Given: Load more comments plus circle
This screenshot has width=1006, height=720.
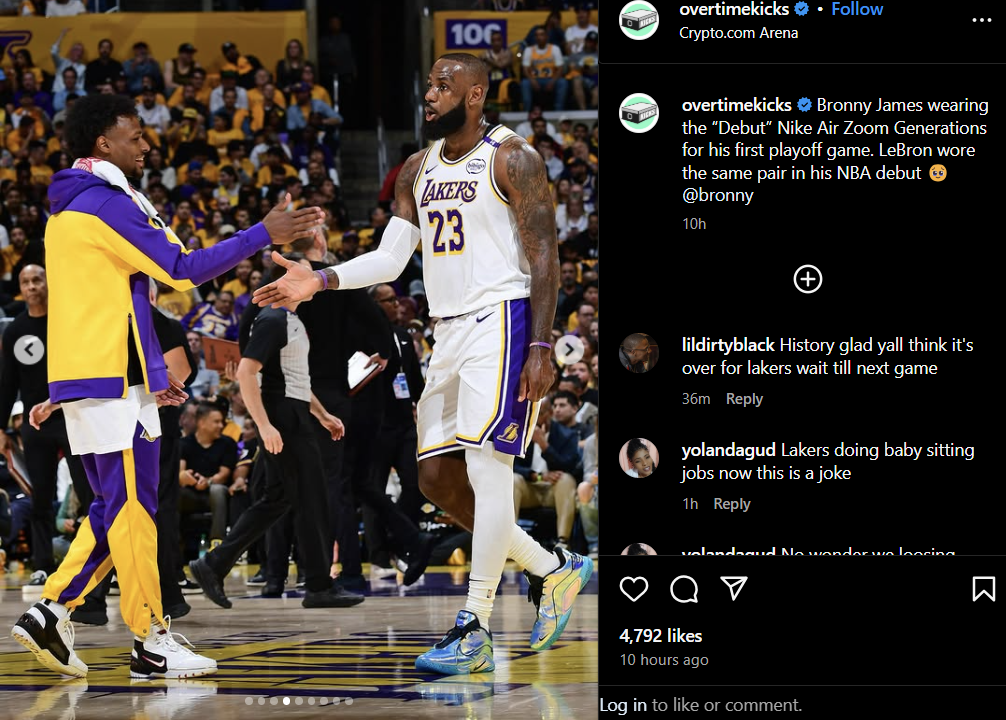Looking at the screenshot, I should (808, 279).
